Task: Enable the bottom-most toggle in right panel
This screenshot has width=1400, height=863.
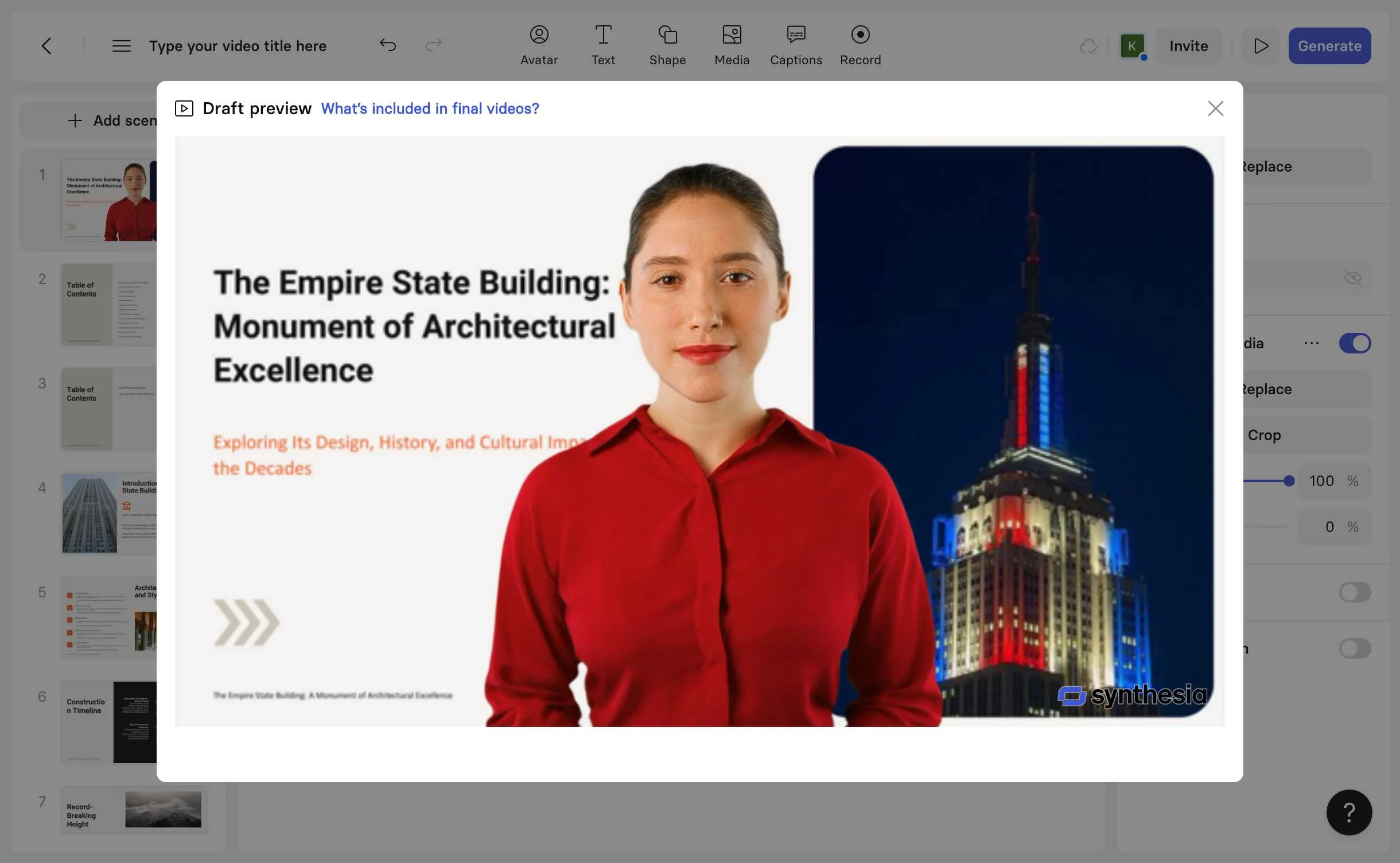Action: pyautogui.click(x=1355, y=648)
